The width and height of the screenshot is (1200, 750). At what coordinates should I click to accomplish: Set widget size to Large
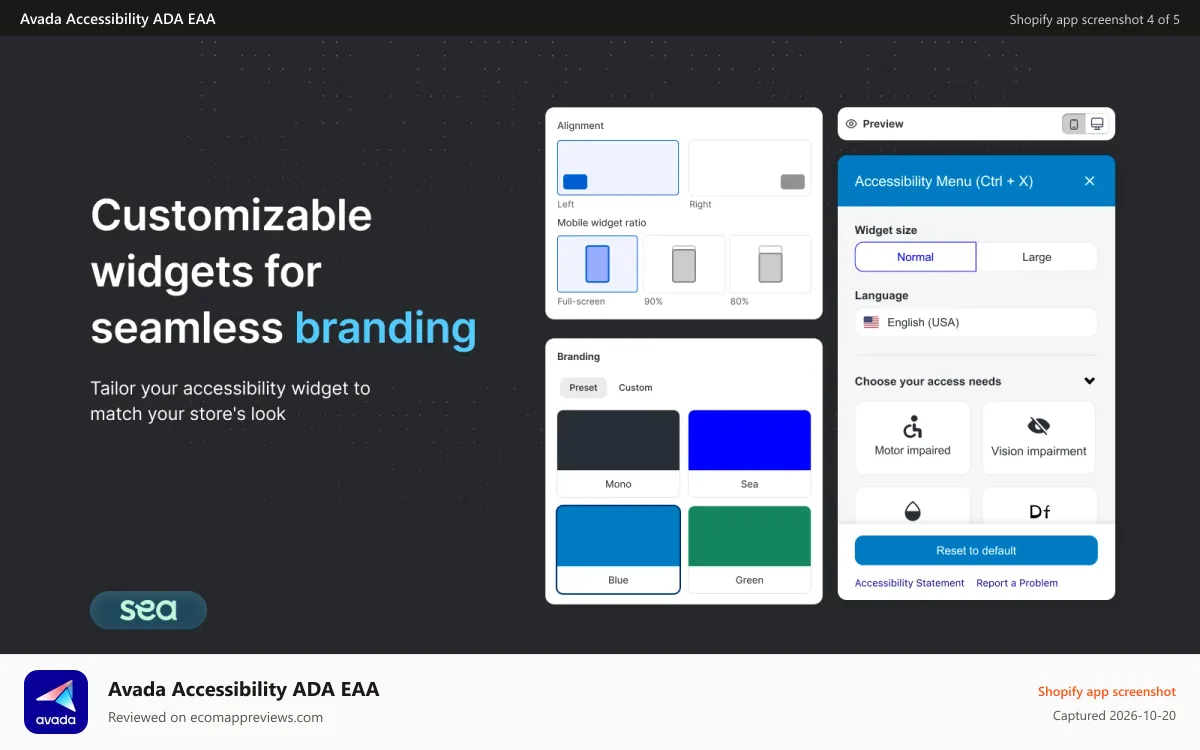[1037, 257]
